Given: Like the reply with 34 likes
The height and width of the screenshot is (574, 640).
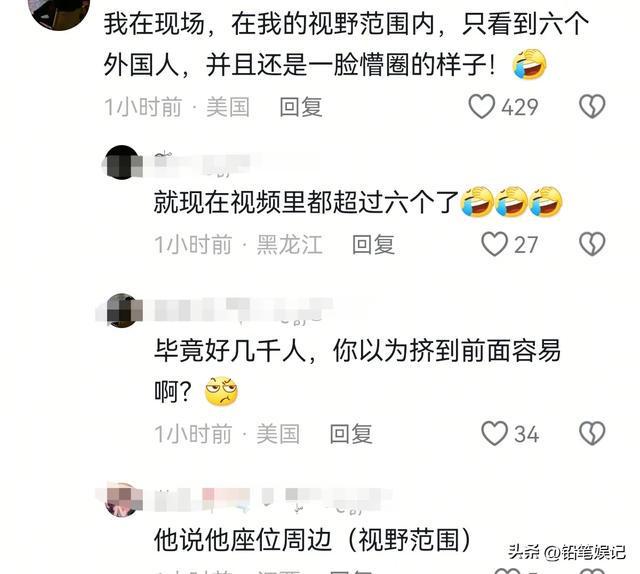Looking at the screenshot, I should coord(494,433).
